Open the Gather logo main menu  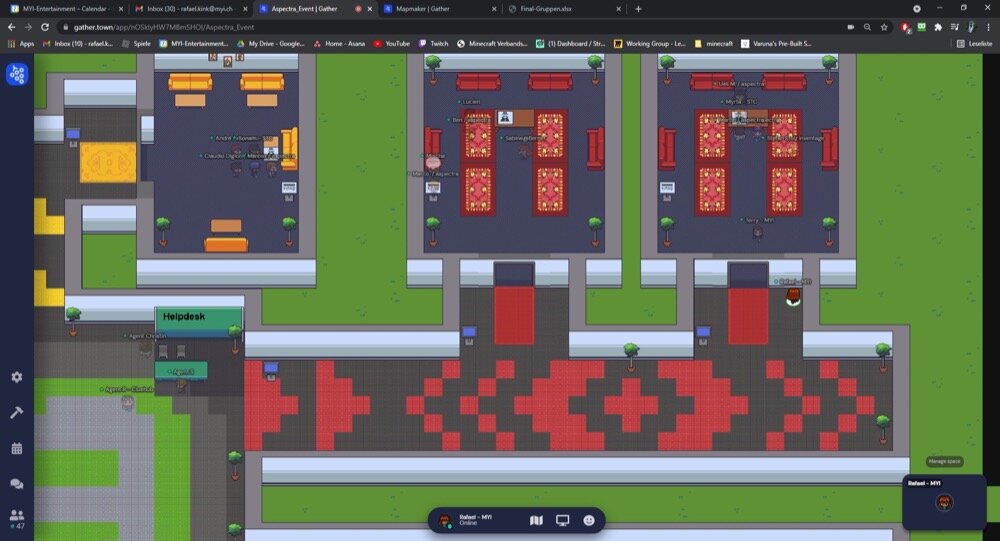(16, 74)
